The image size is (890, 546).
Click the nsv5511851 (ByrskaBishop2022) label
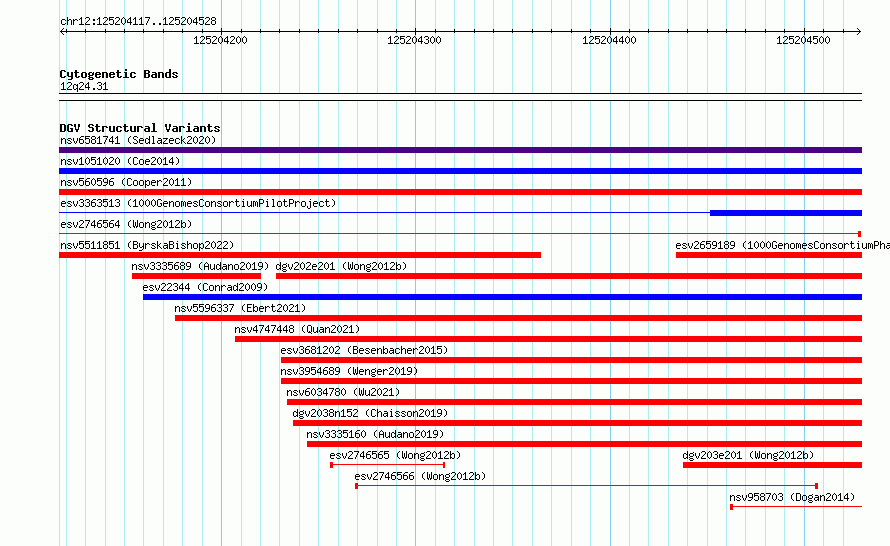[147, 245]
